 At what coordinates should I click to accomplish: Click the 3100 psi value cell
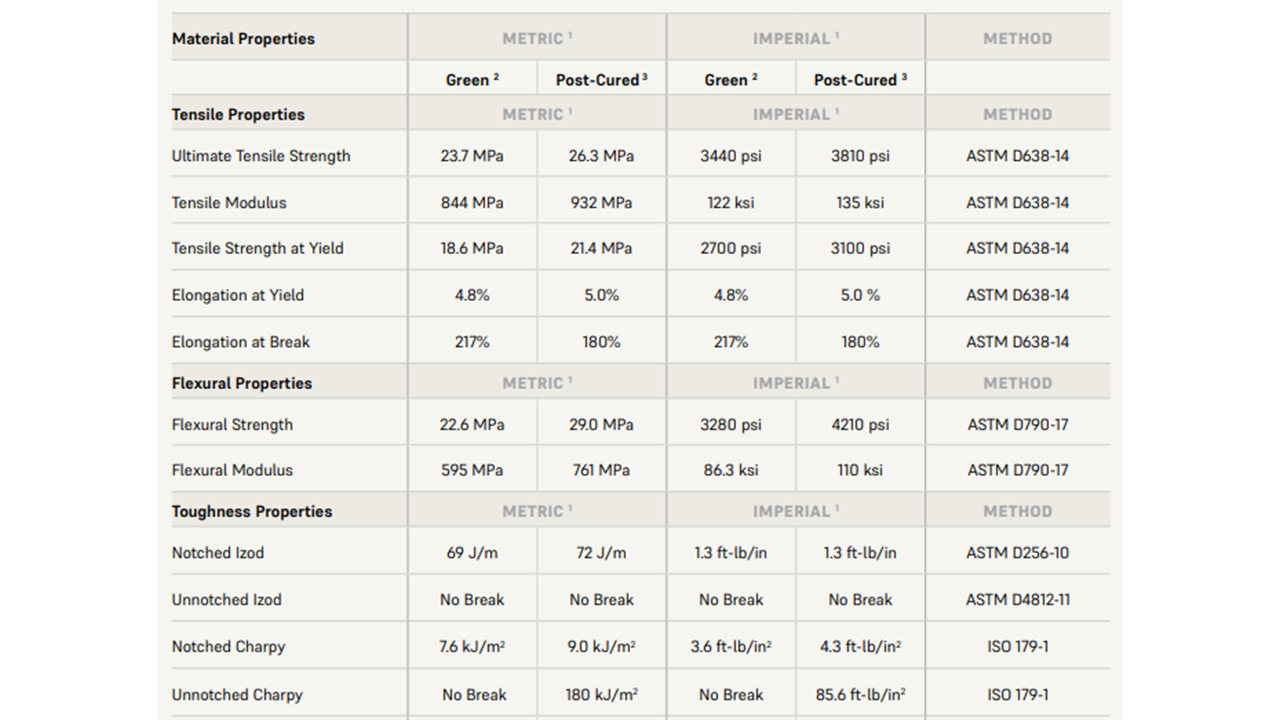click(x=860, y=248)
